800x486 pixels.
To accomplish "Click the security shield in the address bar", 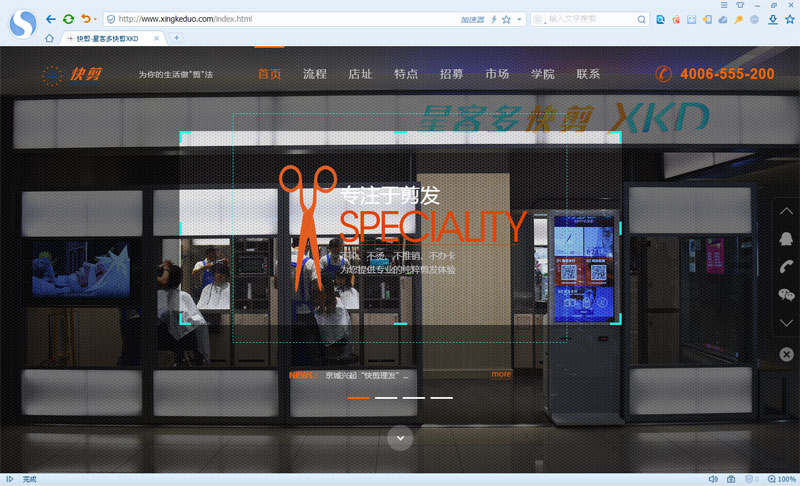I will 111,19.
